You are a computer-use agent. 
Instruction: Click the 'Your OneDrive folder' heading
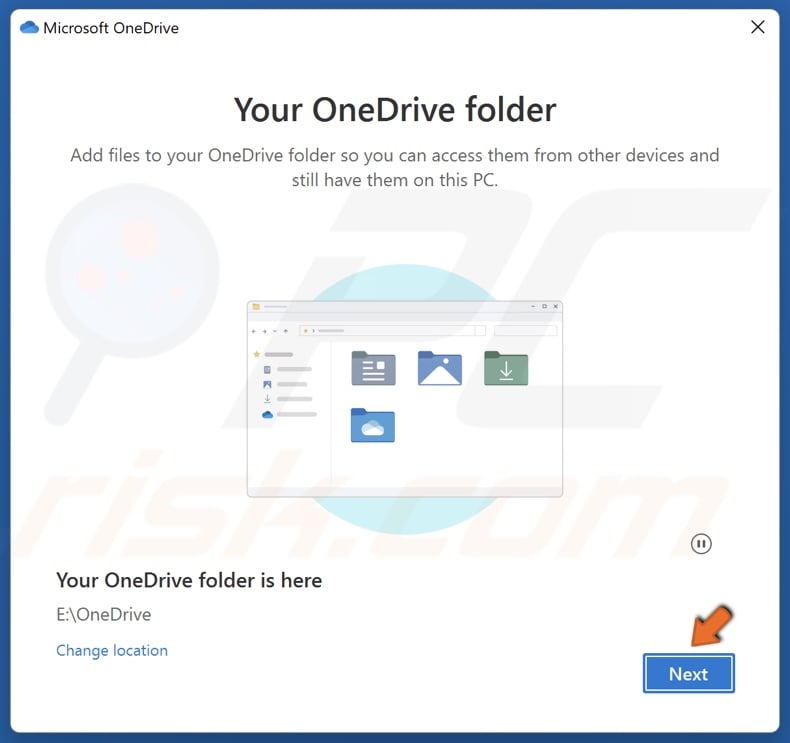395,109
